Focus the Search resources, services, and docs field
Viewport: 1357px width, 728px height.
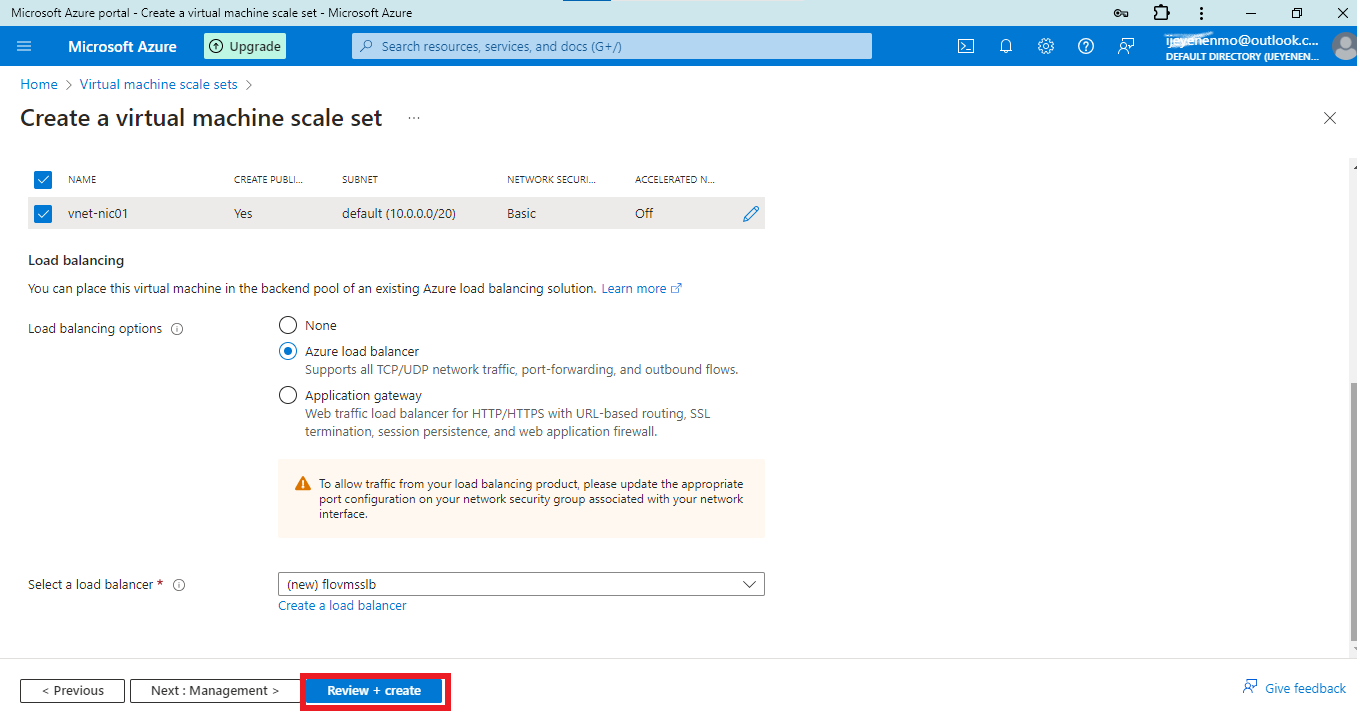pos(612,46)
